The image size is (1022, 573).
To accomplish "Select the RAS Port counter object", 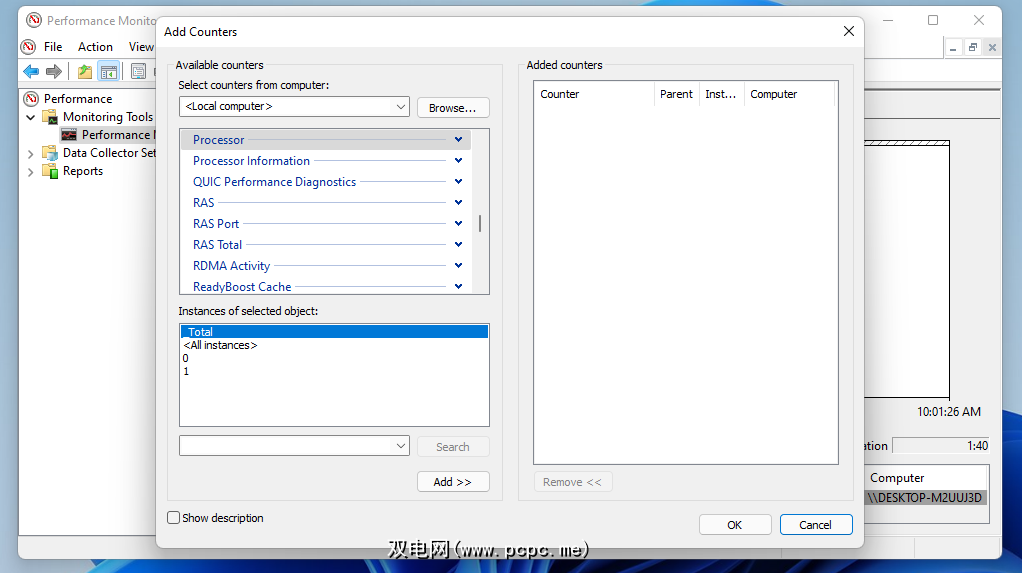I will point(216,224).
